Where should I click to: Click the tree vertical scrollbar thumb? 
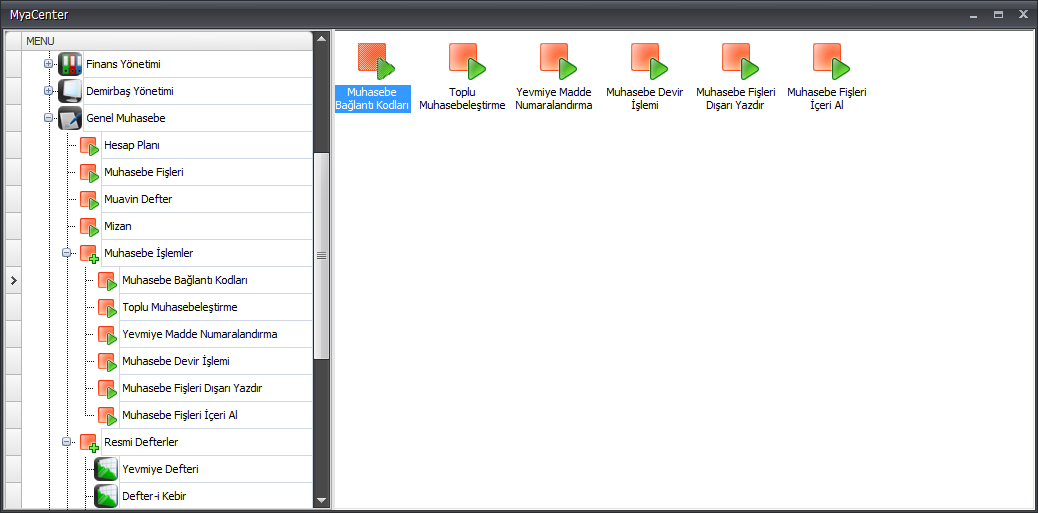(322, 256)
